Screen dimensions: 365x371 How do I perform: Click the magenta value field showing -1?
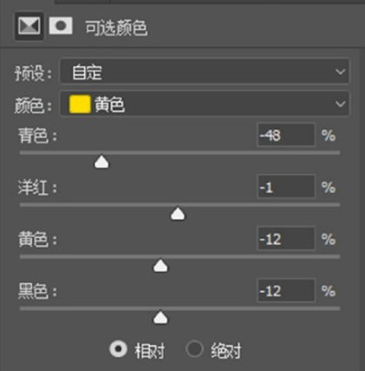tap(286, 187)
